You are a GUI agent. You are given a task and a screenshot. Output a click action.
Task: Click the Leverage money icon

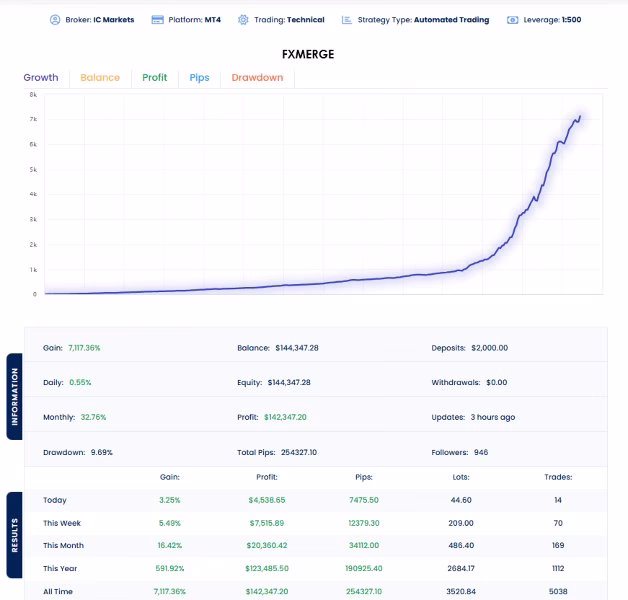pyautogui.click(x=513, y=20)
